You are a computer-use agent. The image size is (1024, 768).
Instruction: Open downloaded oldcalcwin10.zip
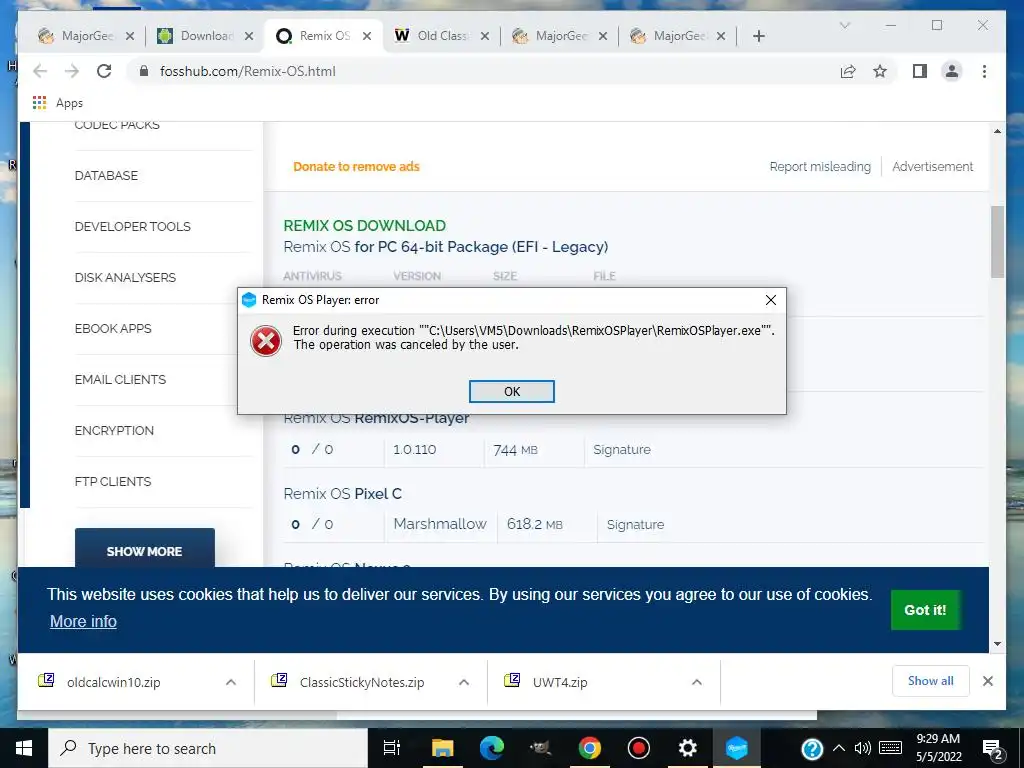[114, 682]
